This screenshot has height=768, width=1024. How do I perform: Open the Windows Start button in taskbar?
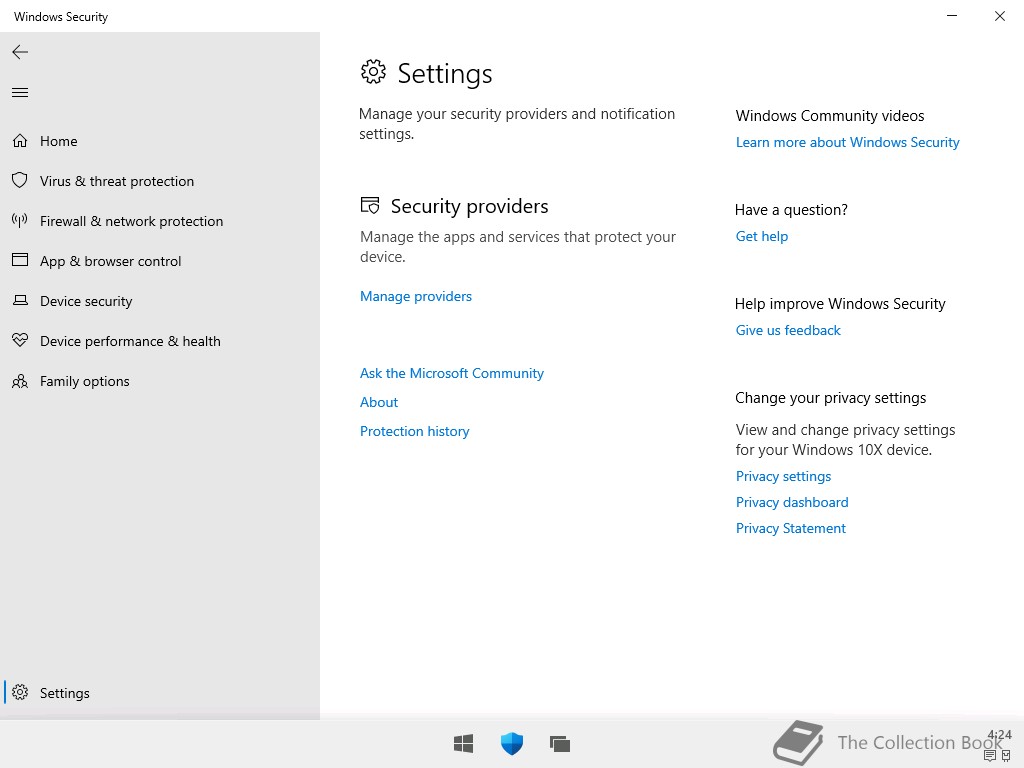pos(464,743)
